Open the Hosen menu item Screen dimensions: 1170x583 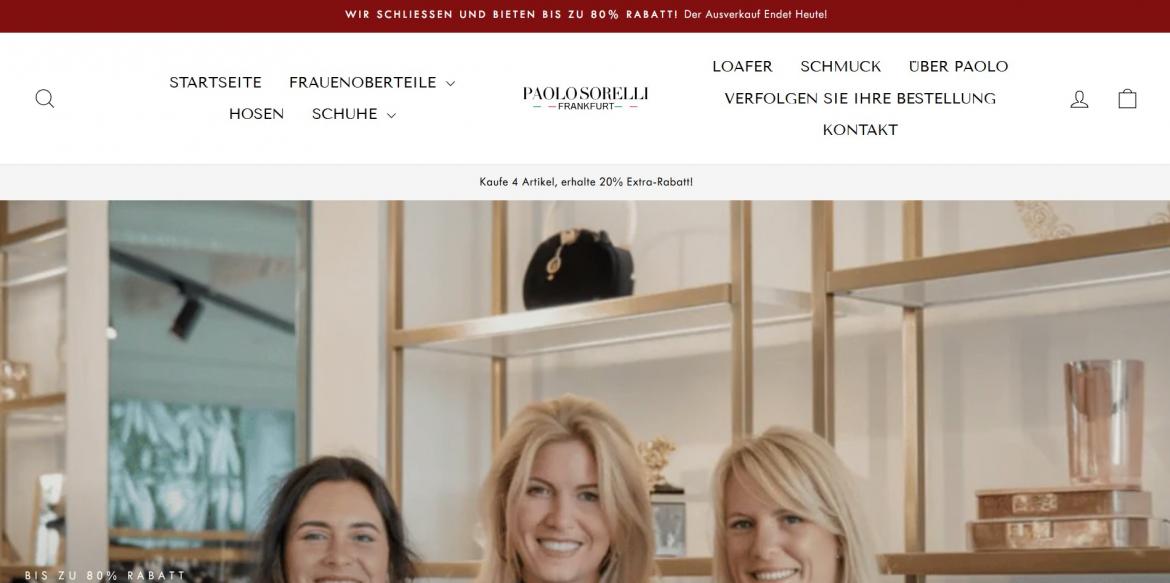pyautogui.click(x=256, y=113)
